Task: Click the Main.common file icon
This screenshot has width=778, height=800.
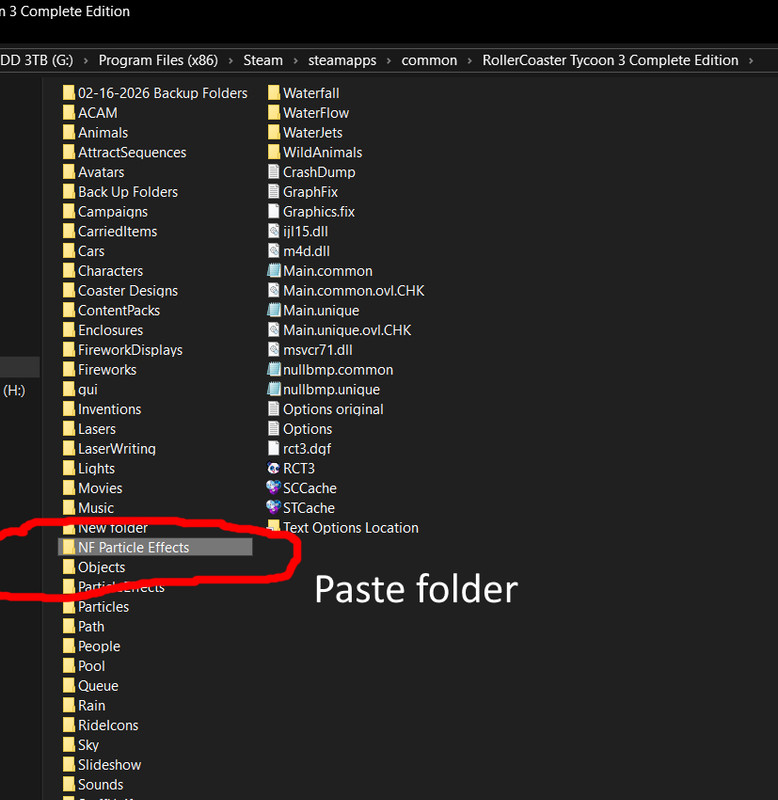Action: pyautogui.click(x=274, y=270)
